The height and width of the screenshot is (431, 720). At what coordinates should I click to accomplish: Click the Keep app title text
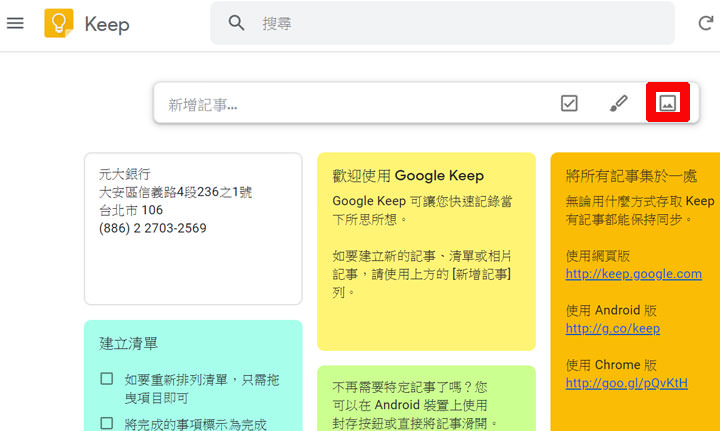pyautogui.click(x=107, y=24)
